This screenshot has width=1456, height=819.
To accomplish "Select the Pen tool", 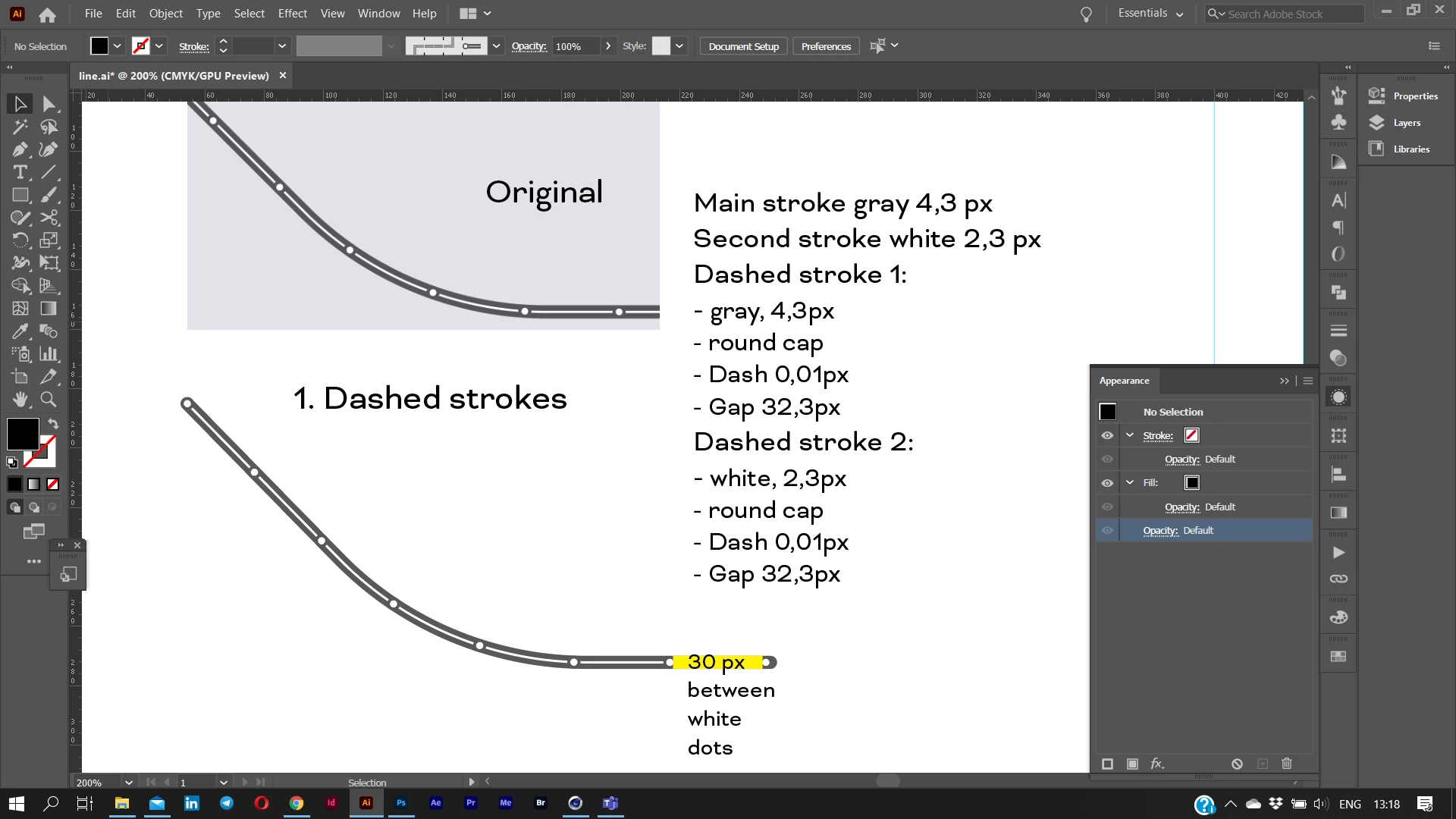I will tap(20, 149).
